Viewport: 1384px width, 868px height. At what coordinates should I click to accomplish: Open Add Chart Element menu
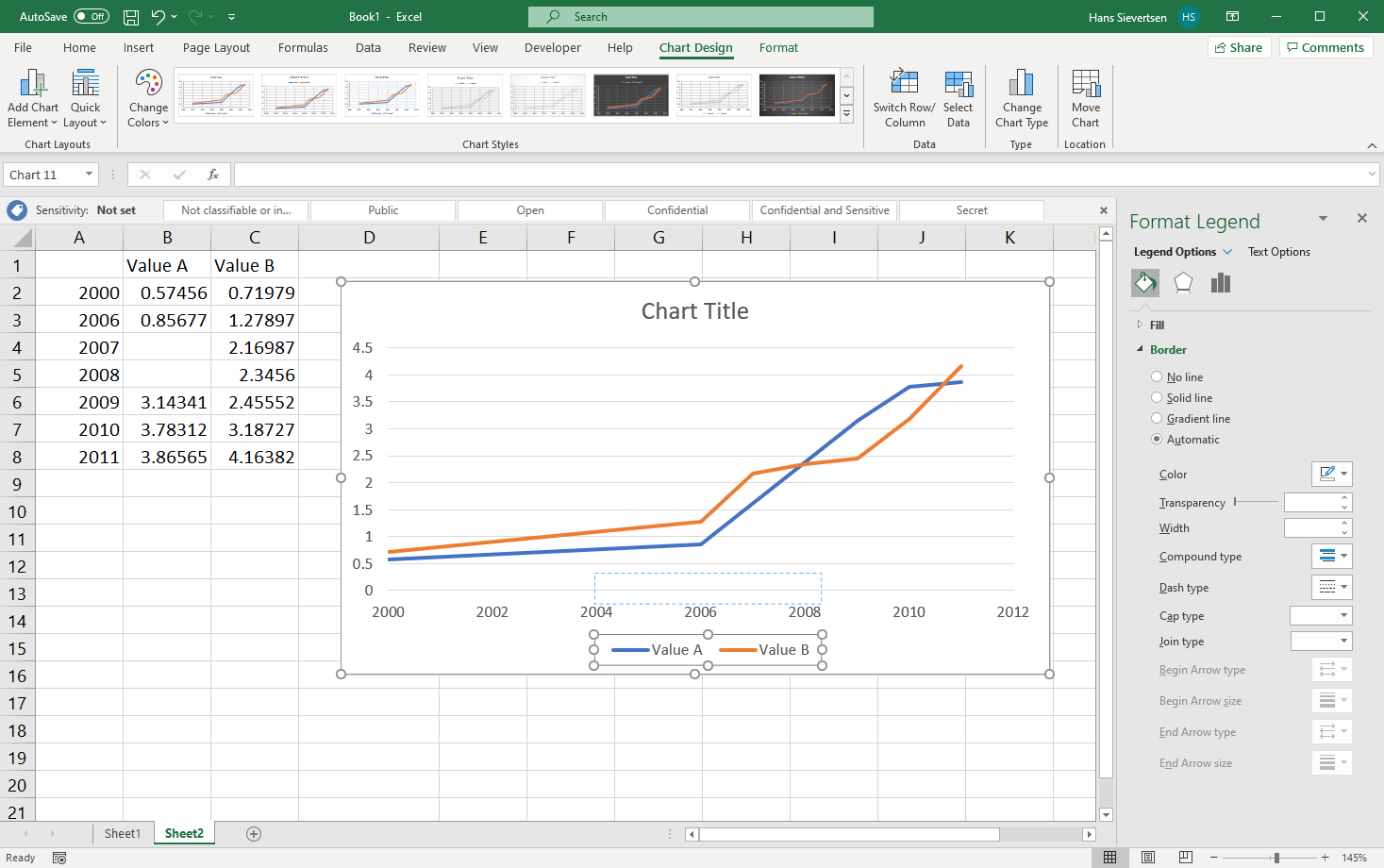point(32,98)
